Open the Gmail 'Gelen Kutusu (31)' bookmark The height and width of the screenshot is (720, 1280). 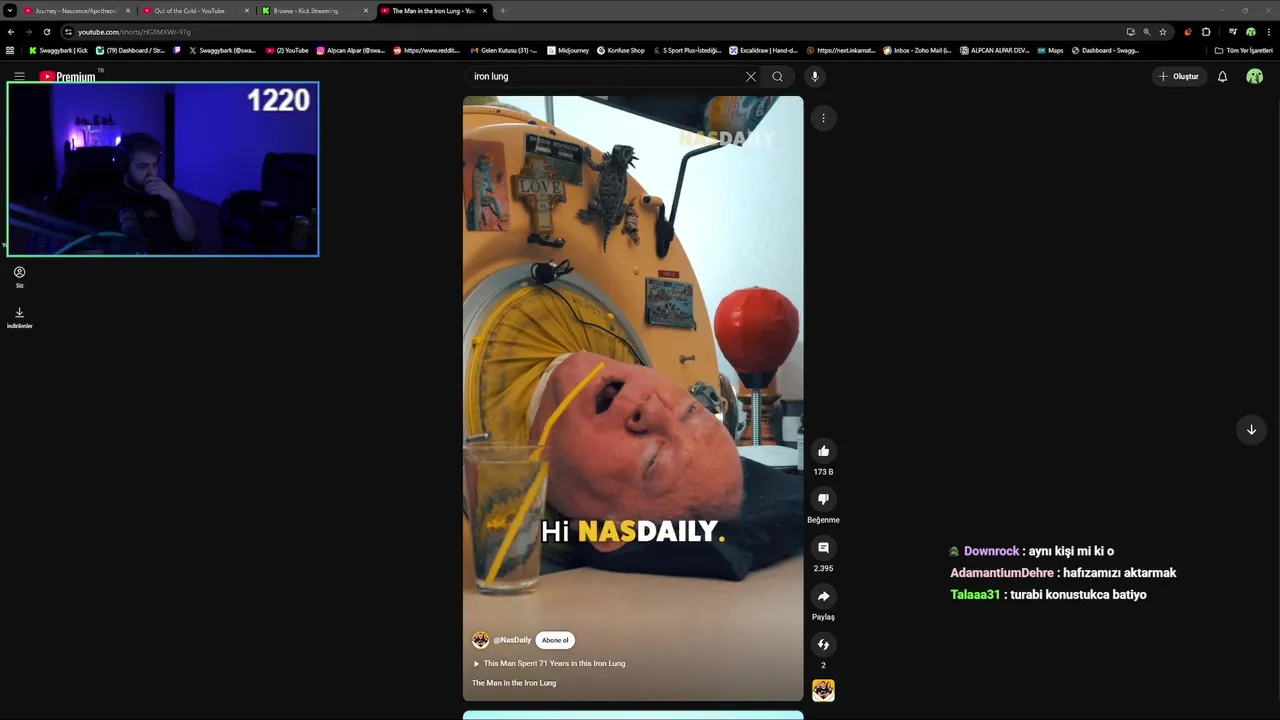point(503,50)
